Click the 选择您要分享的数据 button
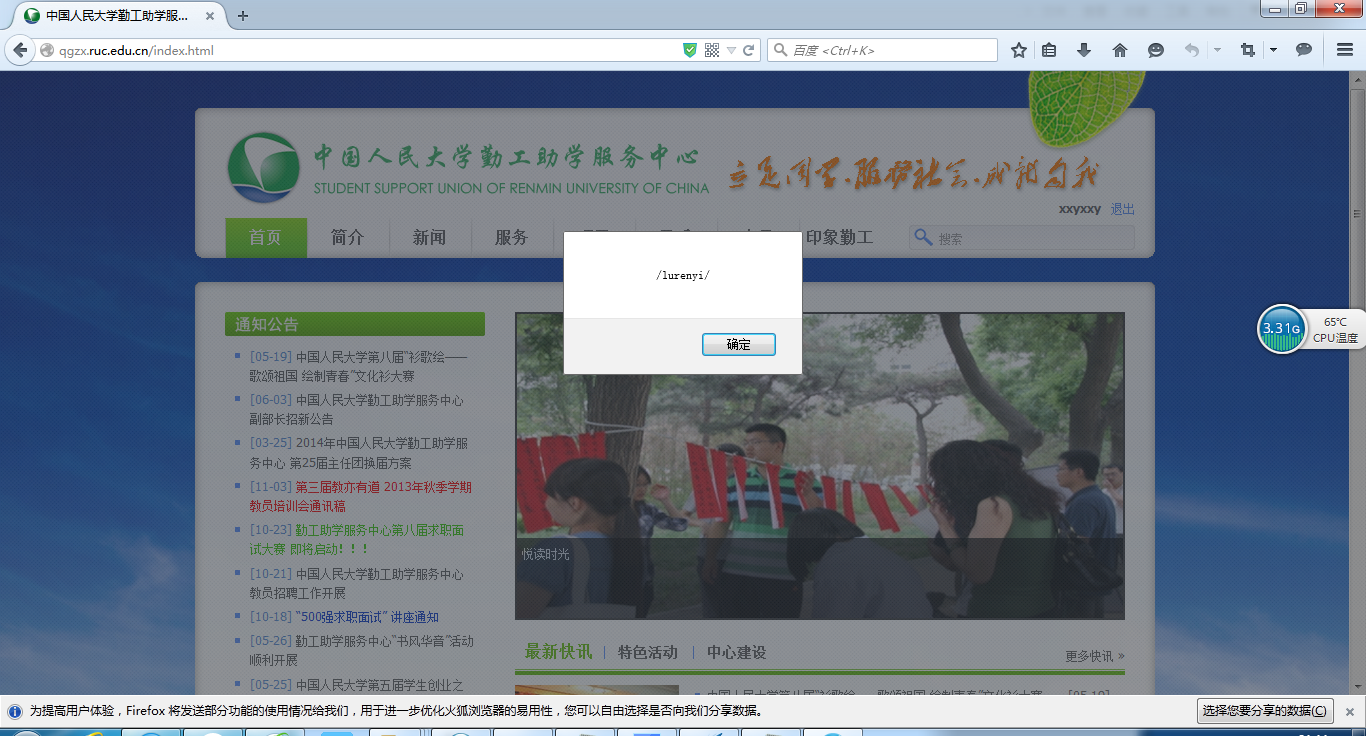The width and height of the screenshot is (1366, 736). pyautogui.click(x=1265, y=711)
